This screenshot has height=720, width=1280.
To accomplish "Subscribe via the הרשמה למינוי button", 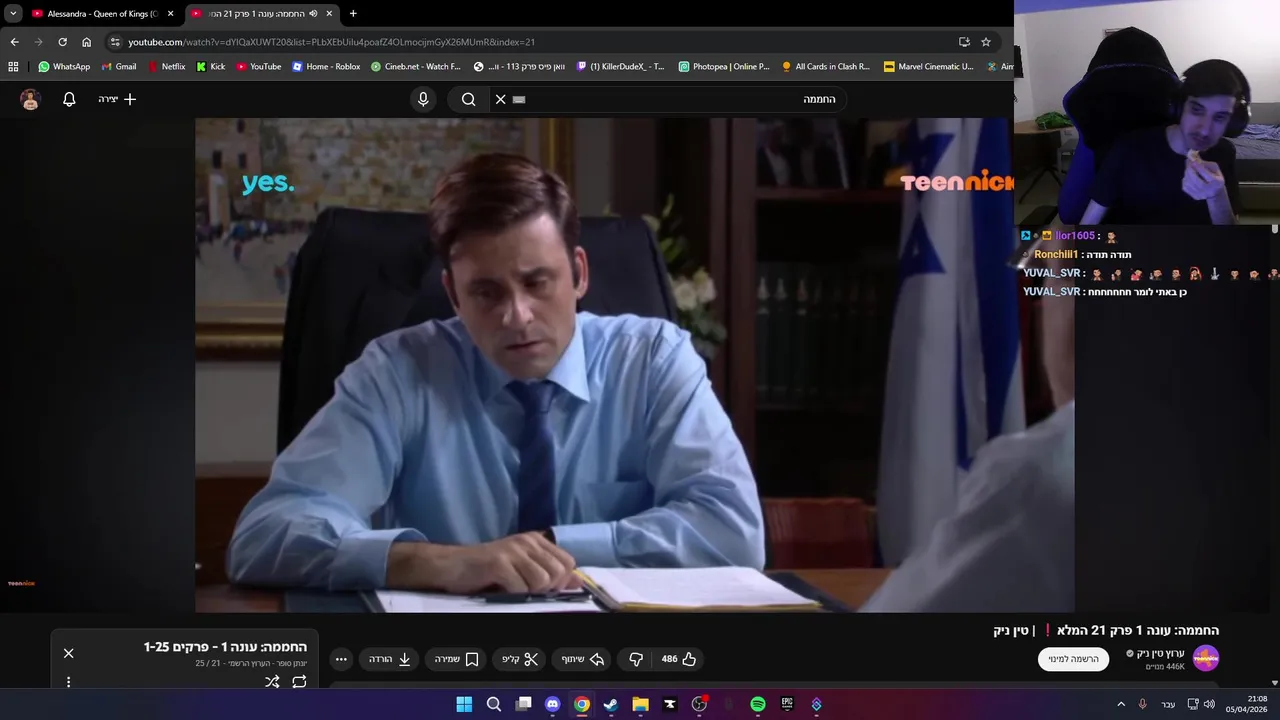I will pos(1073,659).
